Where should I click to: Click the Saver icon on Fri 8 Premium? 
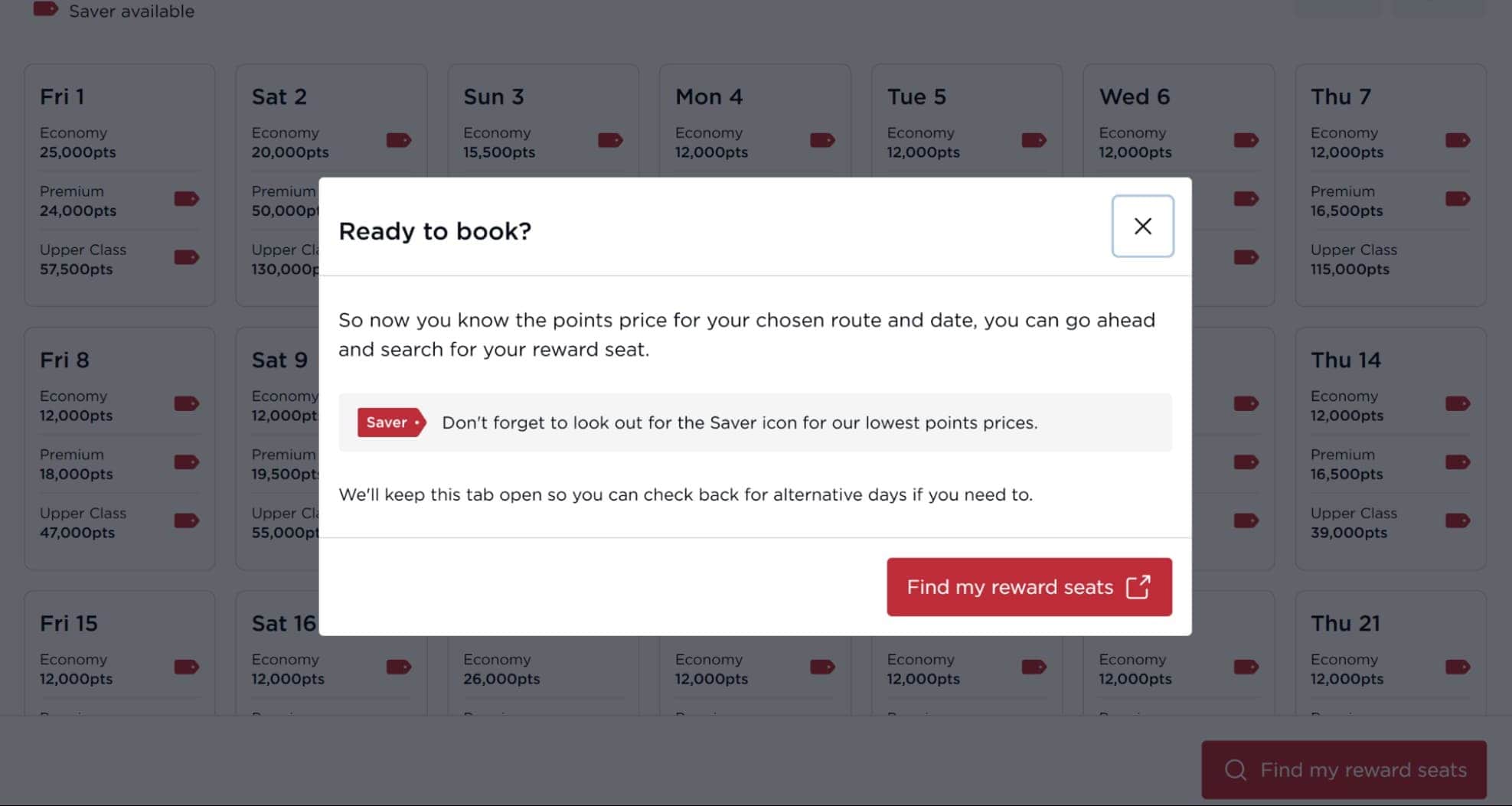[186, 462]
